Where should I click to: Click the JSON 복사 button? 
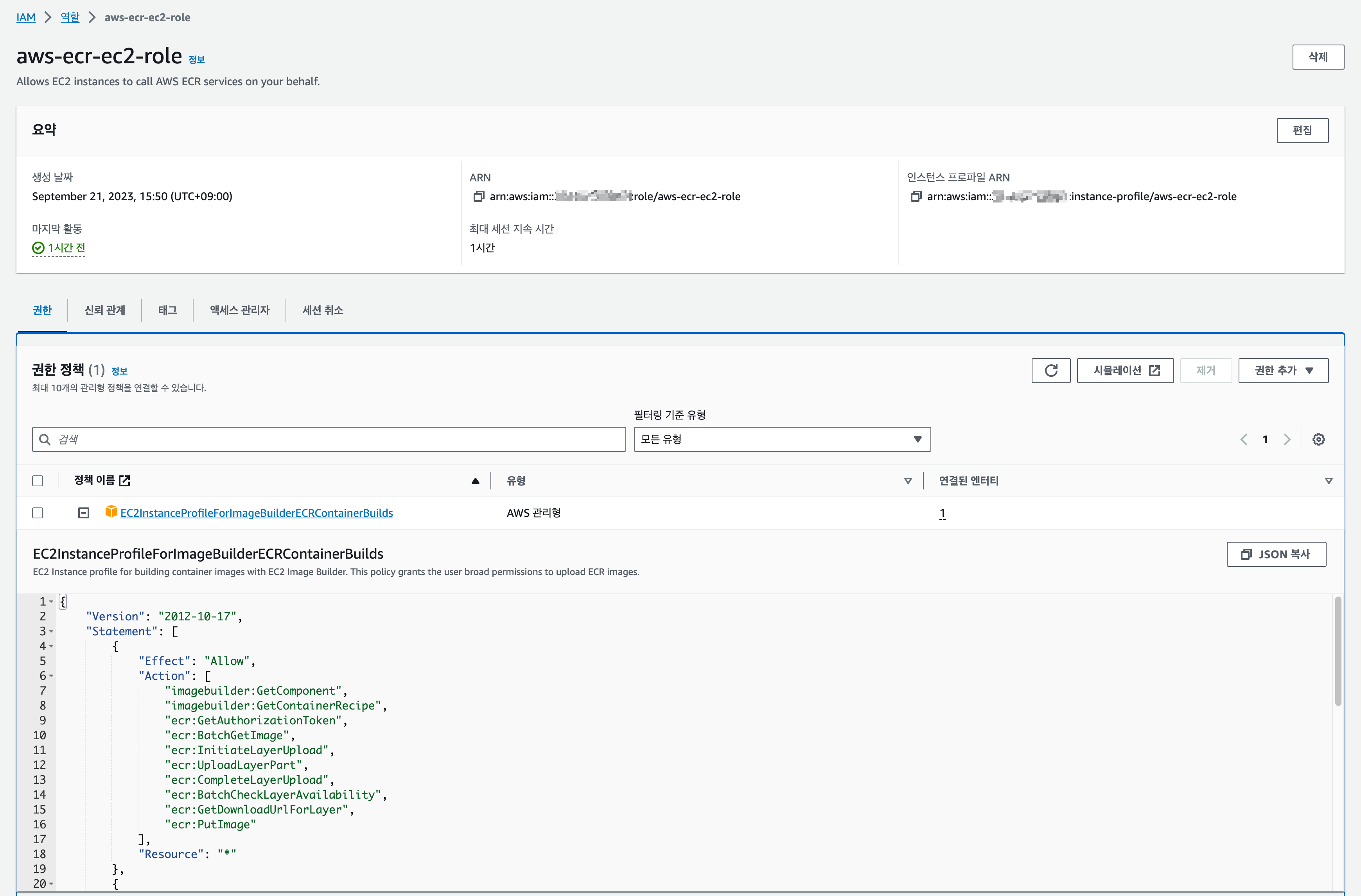pyautogui.click(x=1276, y=554)
